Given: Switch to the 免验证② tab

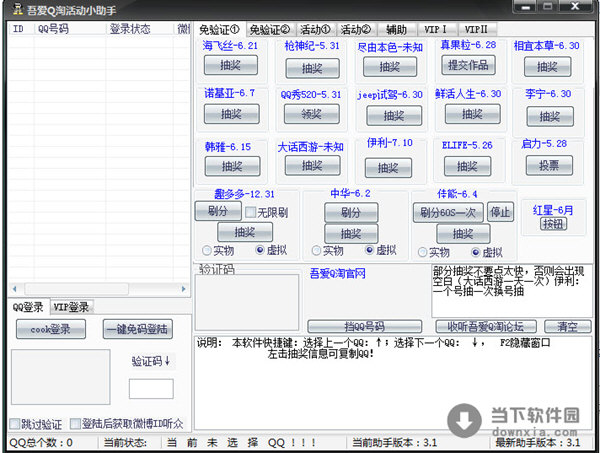Looking at the screenshot, I should point(269,30).
